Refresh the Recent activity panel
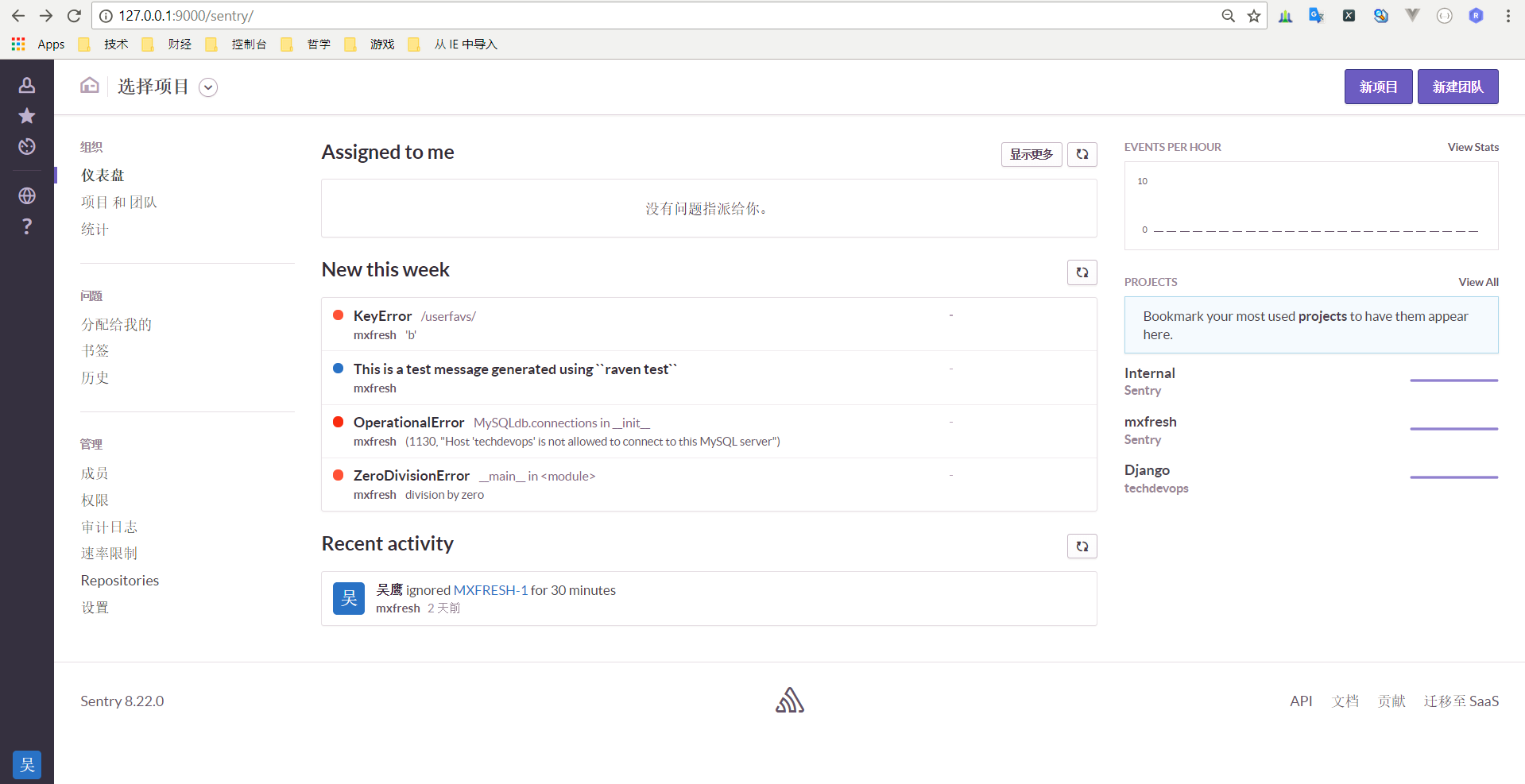The height and width of the screenshot is (784, 1525). point(1082,546)
